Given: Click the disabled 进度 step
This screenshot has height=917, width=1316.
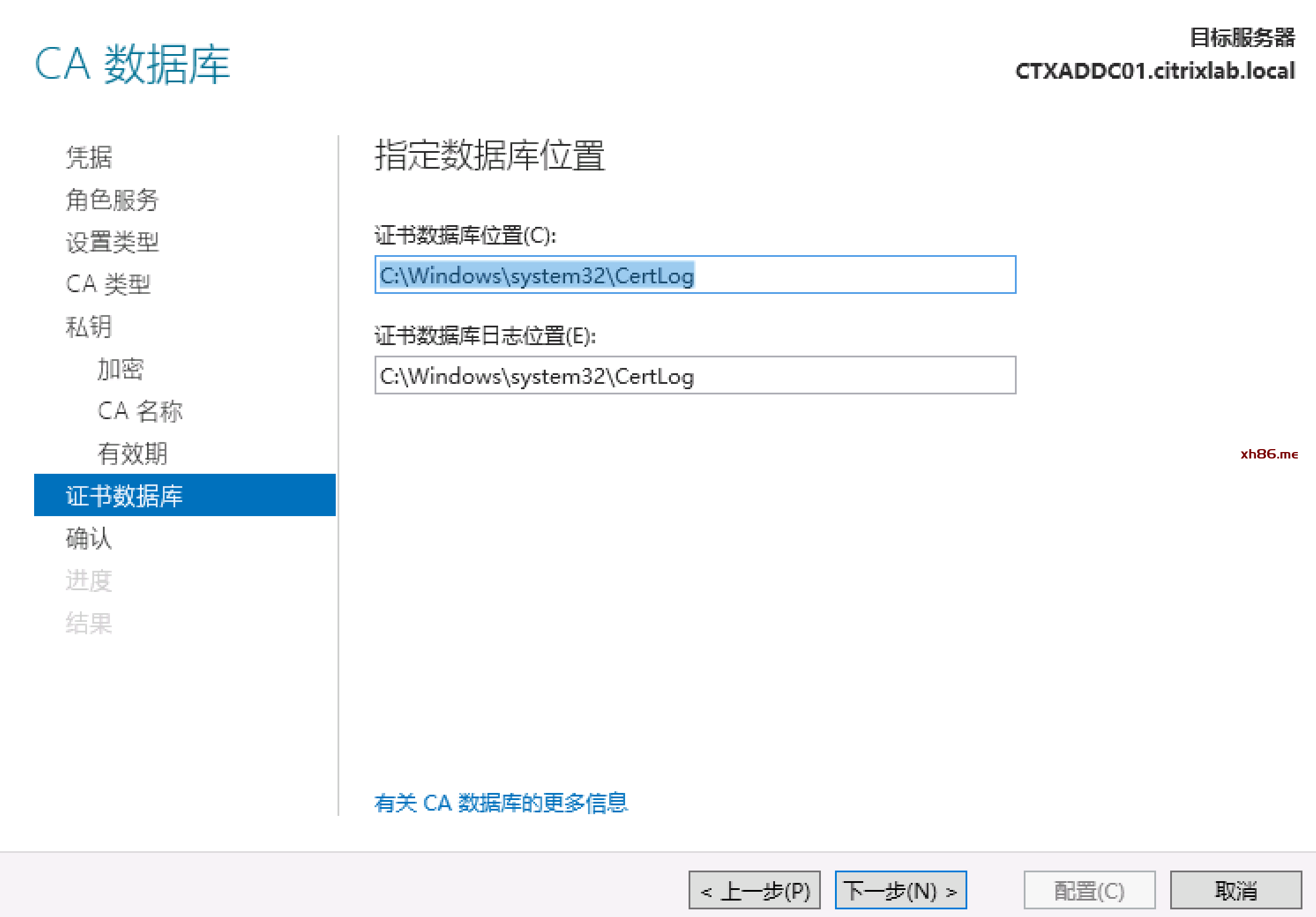Looking at the screenshot, I should click(89, 581).
